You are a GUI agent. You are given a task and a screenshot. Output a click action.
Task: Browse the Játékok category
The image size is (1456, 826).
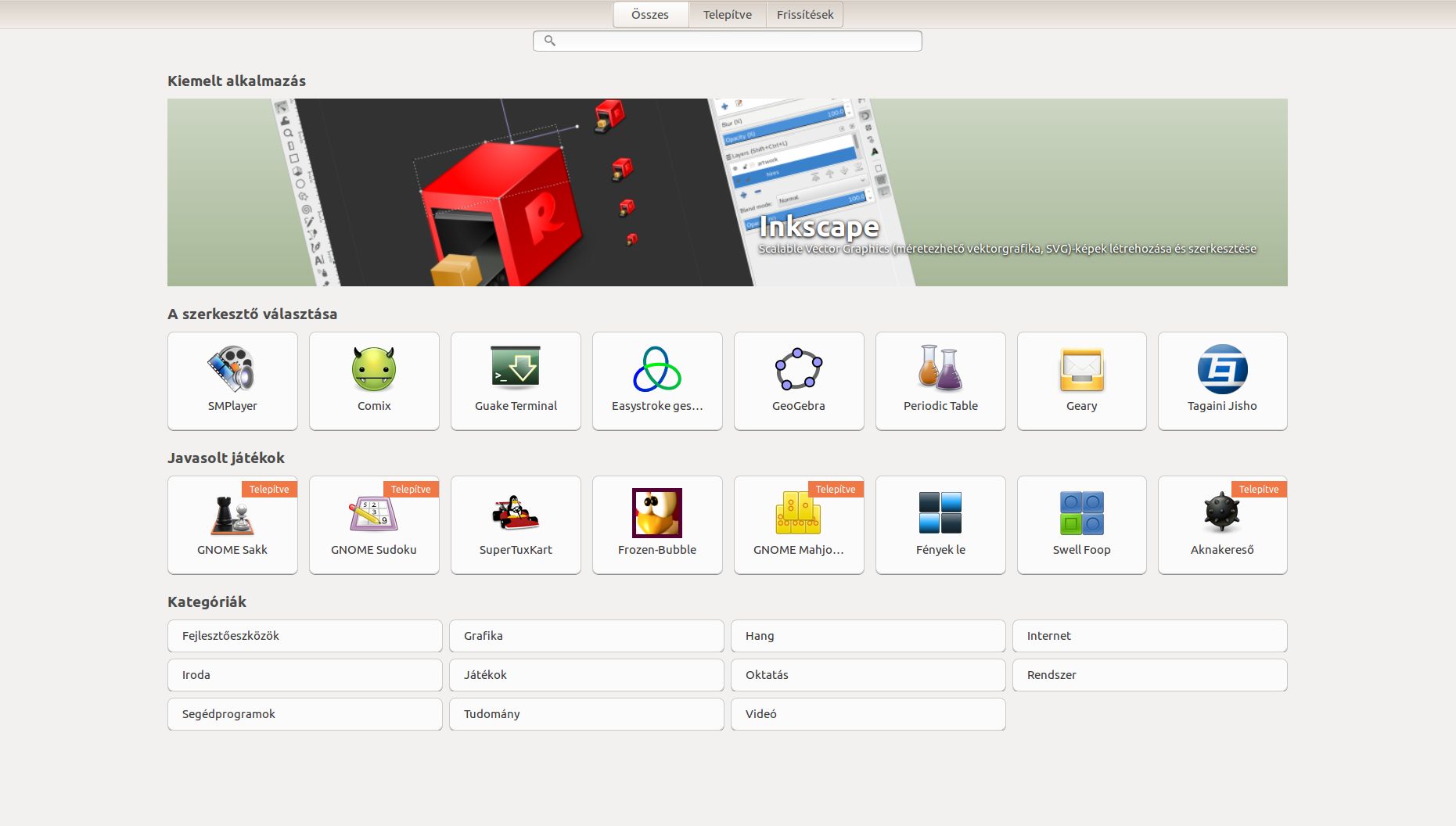pyautogui.click(x=587, y=675)
